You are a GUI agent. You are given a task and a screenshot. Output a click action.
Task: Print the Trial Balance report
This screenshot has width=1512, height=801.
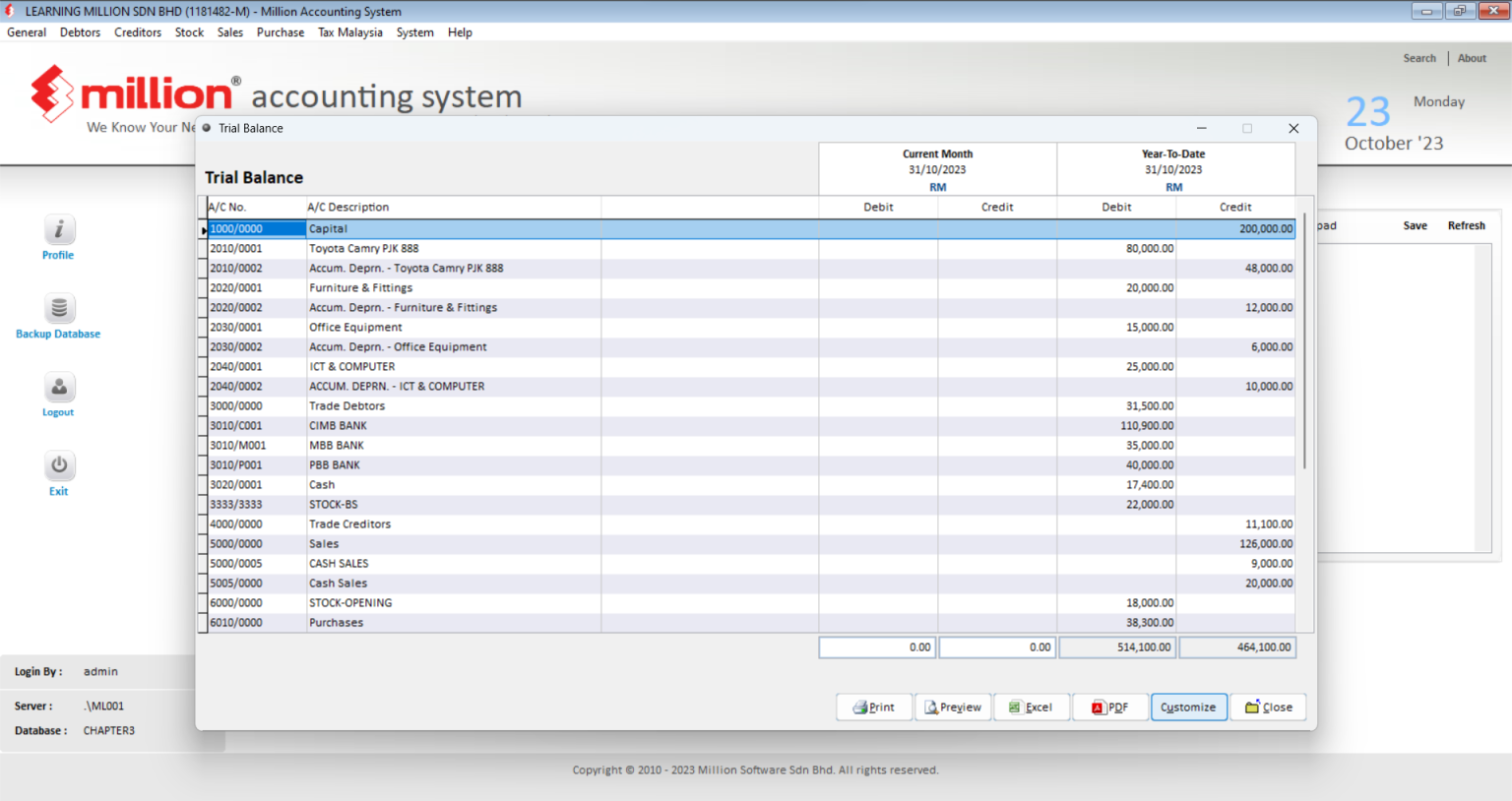(874, 707)
